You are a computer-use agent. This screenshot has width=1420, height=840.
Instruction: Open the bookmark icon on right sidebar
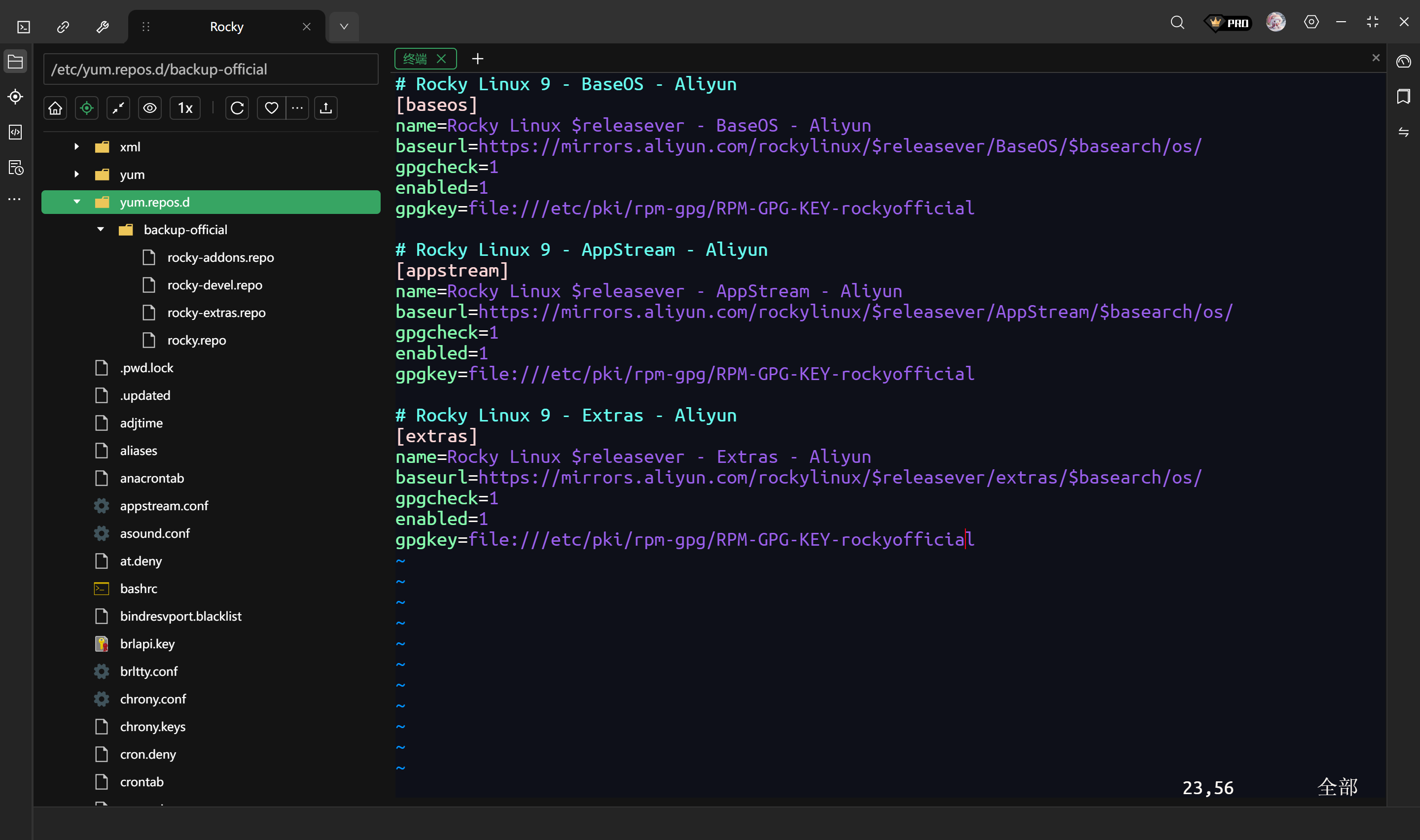(1403, 96)
